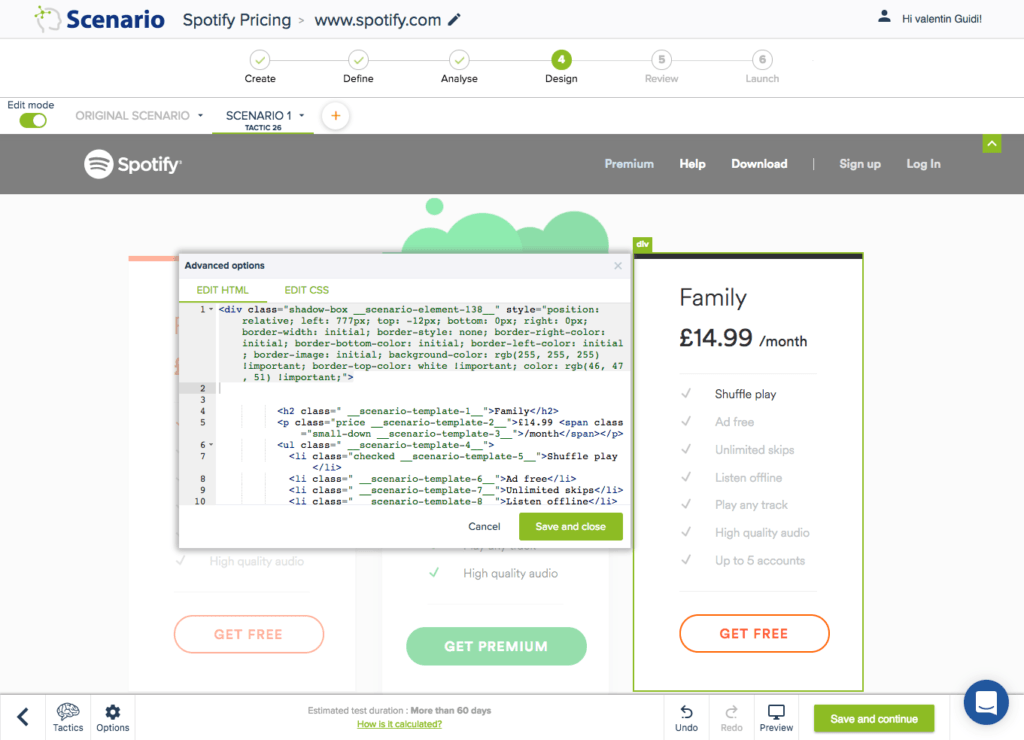Open the Download nav item
This screenshot has width=1024, height=740.
759,164
